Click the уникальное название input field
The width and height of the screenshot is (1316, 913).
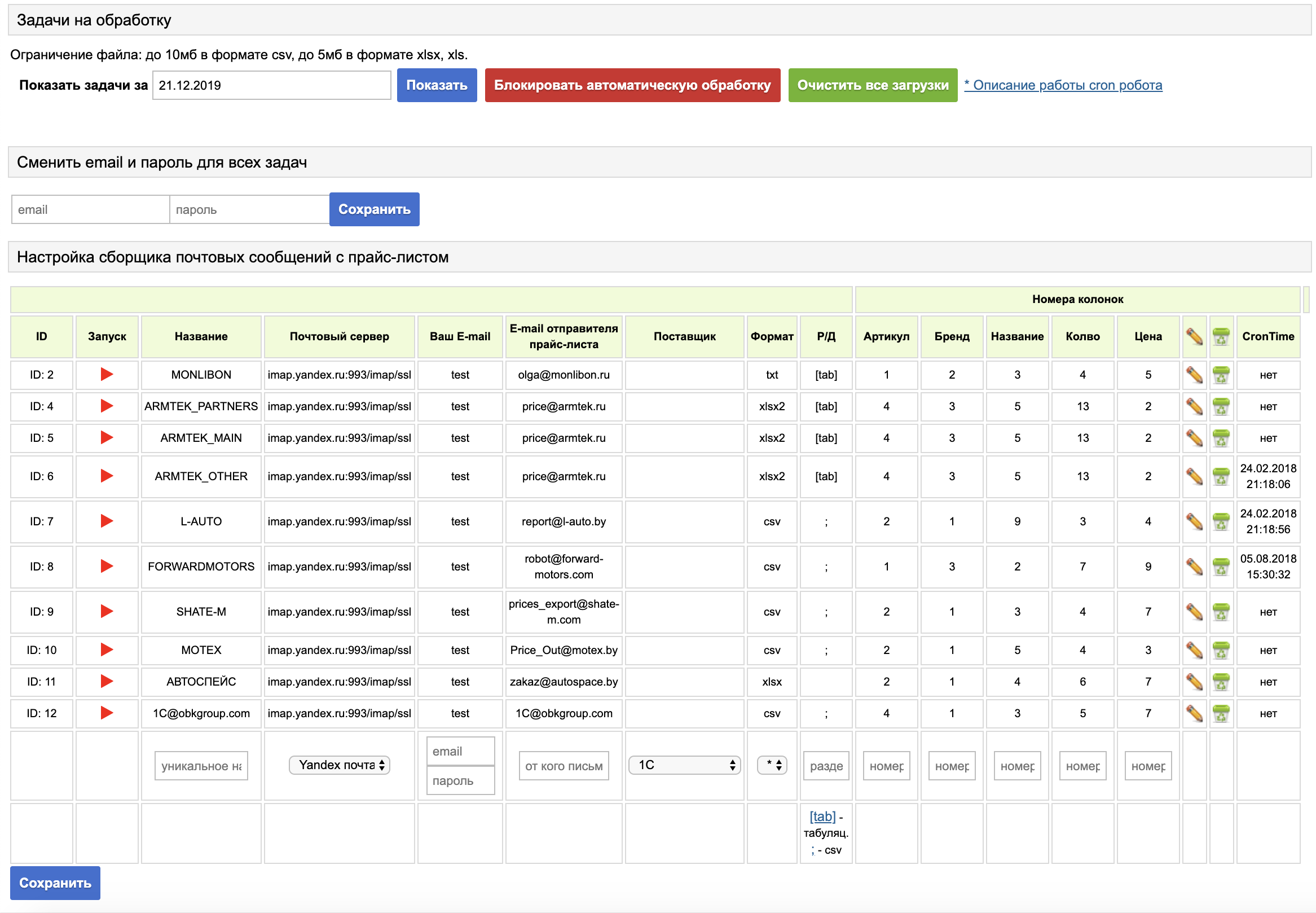coord(201,765)
